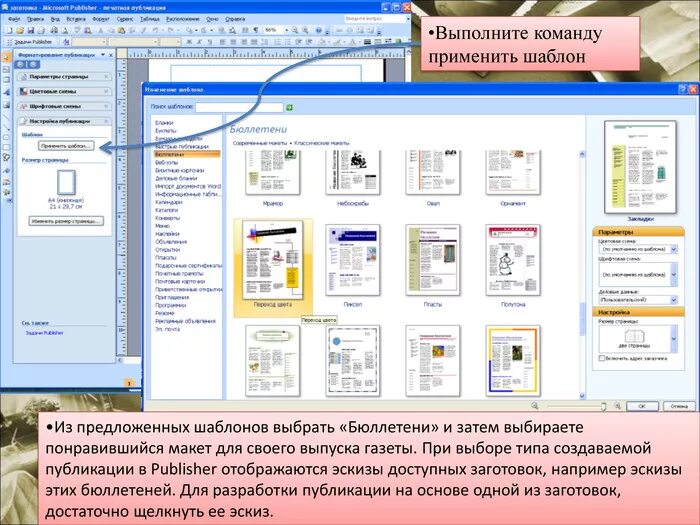Screen dimensions: 700x525
Task: Open the Цветовая схема dropdown in dialog
Action: (673, 249)
